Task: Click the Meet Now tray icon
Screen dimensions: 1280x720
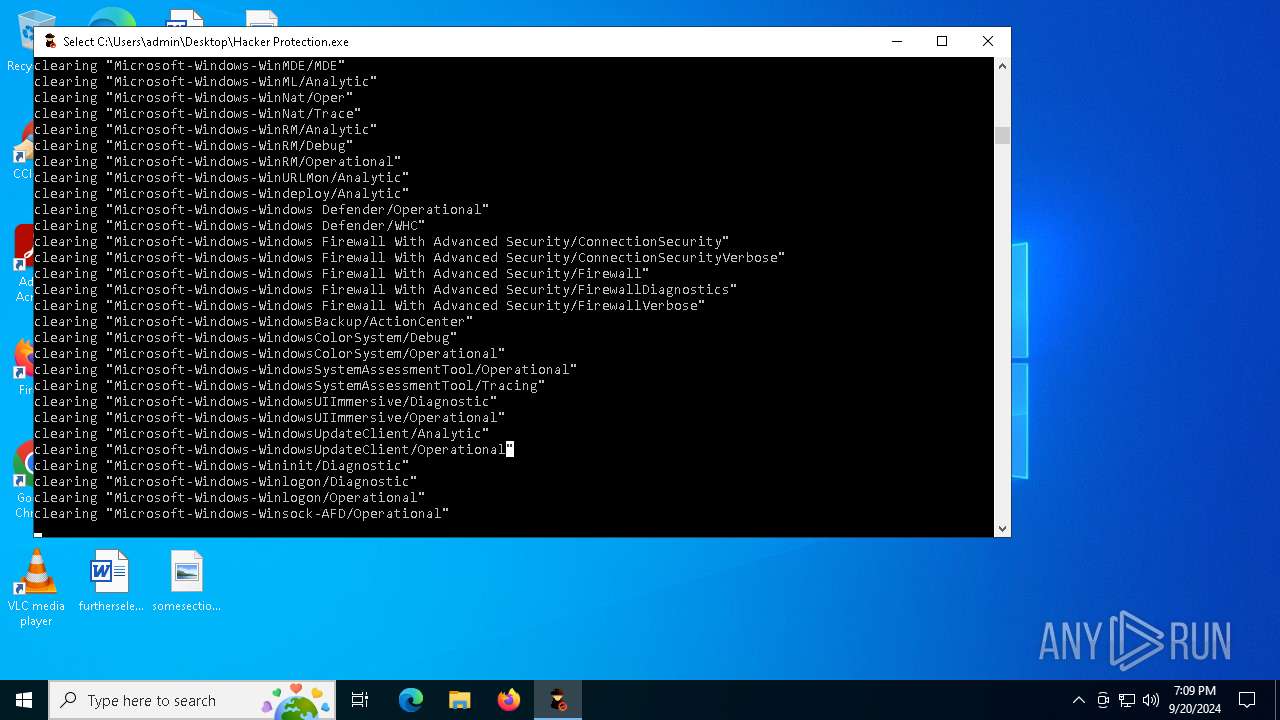Action: coord(1103,700)
